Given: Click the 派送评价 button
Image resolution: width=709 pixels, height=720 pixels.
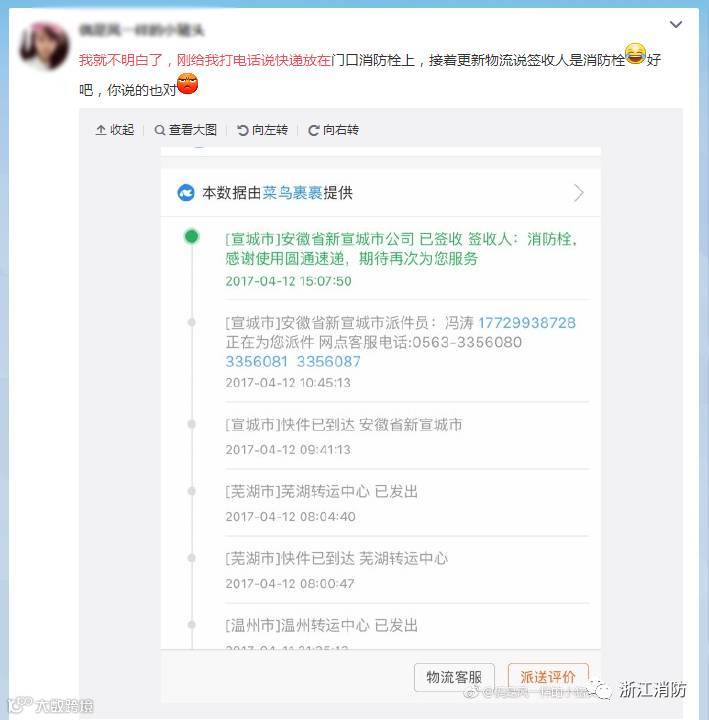Looking at the screenshot, I should pos(548,677).
